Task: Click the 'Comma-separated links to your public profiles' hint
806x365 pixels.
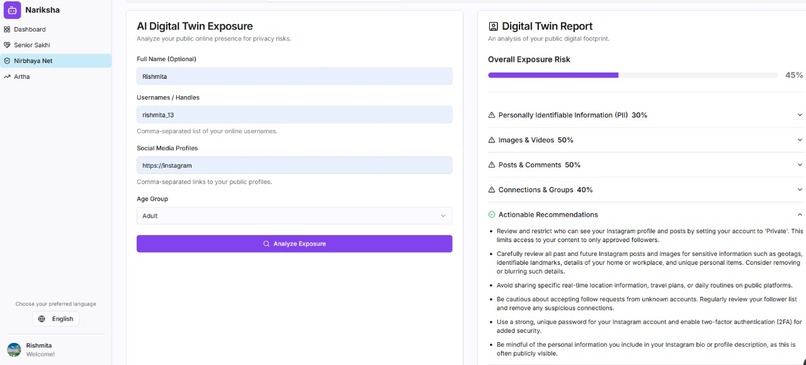Action: point(204,181)
